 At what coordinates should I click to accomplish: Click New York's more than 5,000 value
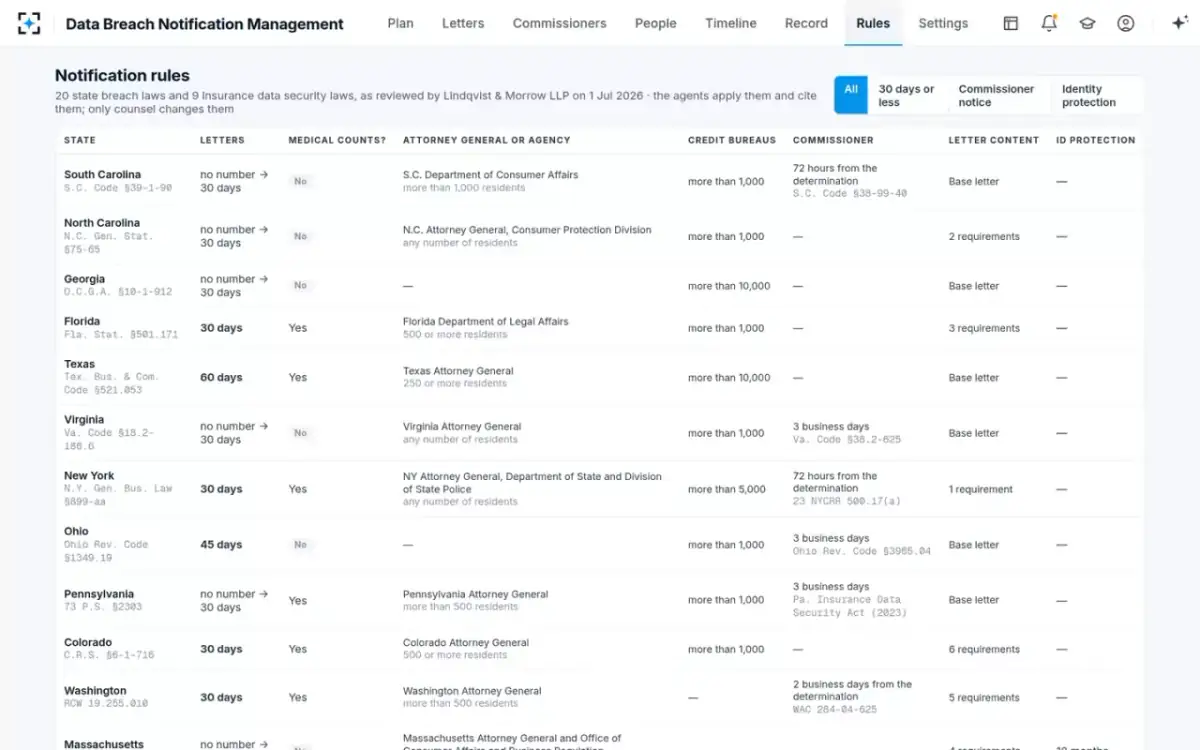pyautogui.click(x=727, y=489)
